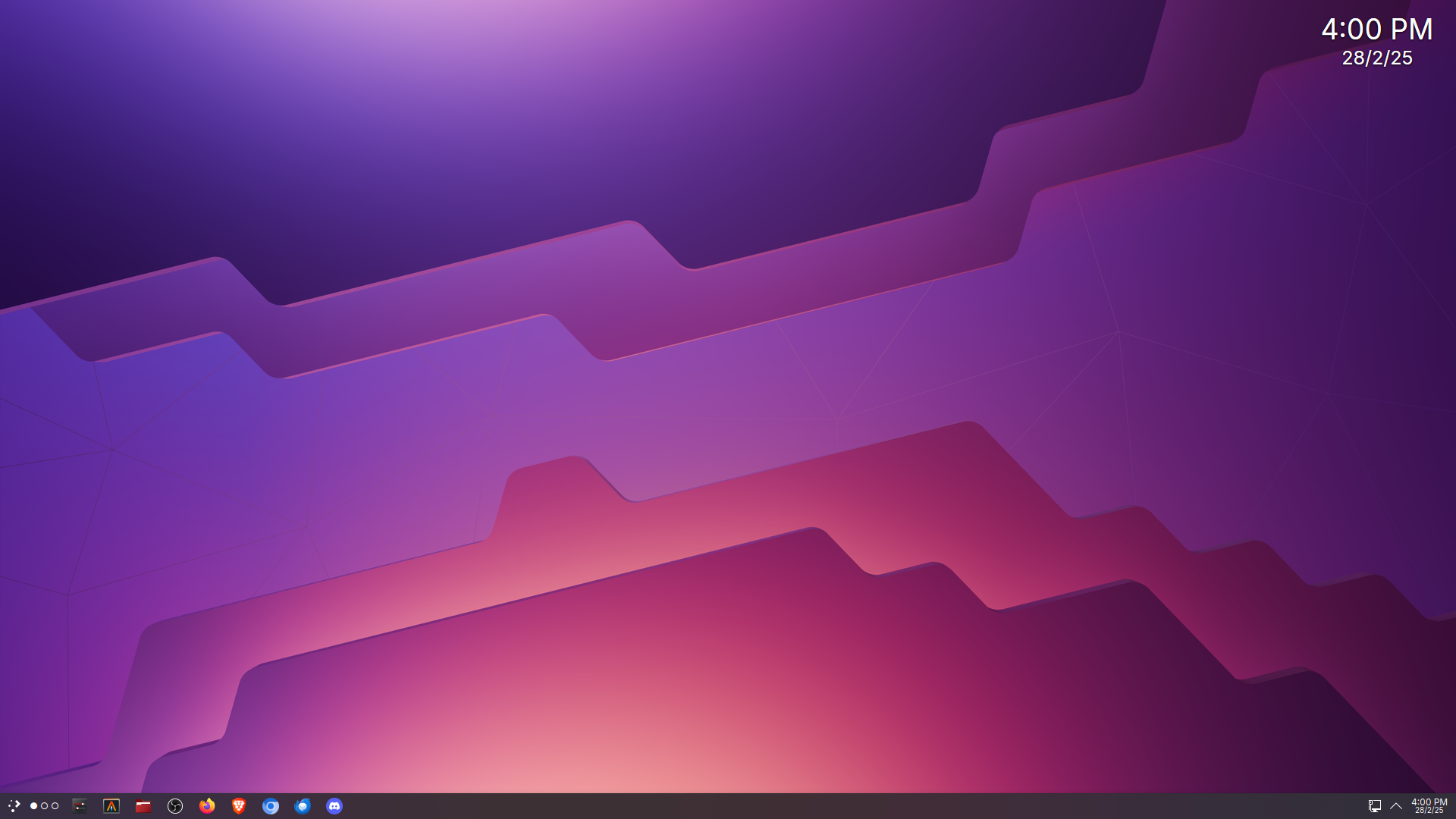Launch Thunderbird mail from the taskbar
The width and height of the screenshot is (1456, 819).
pos(303,806)
